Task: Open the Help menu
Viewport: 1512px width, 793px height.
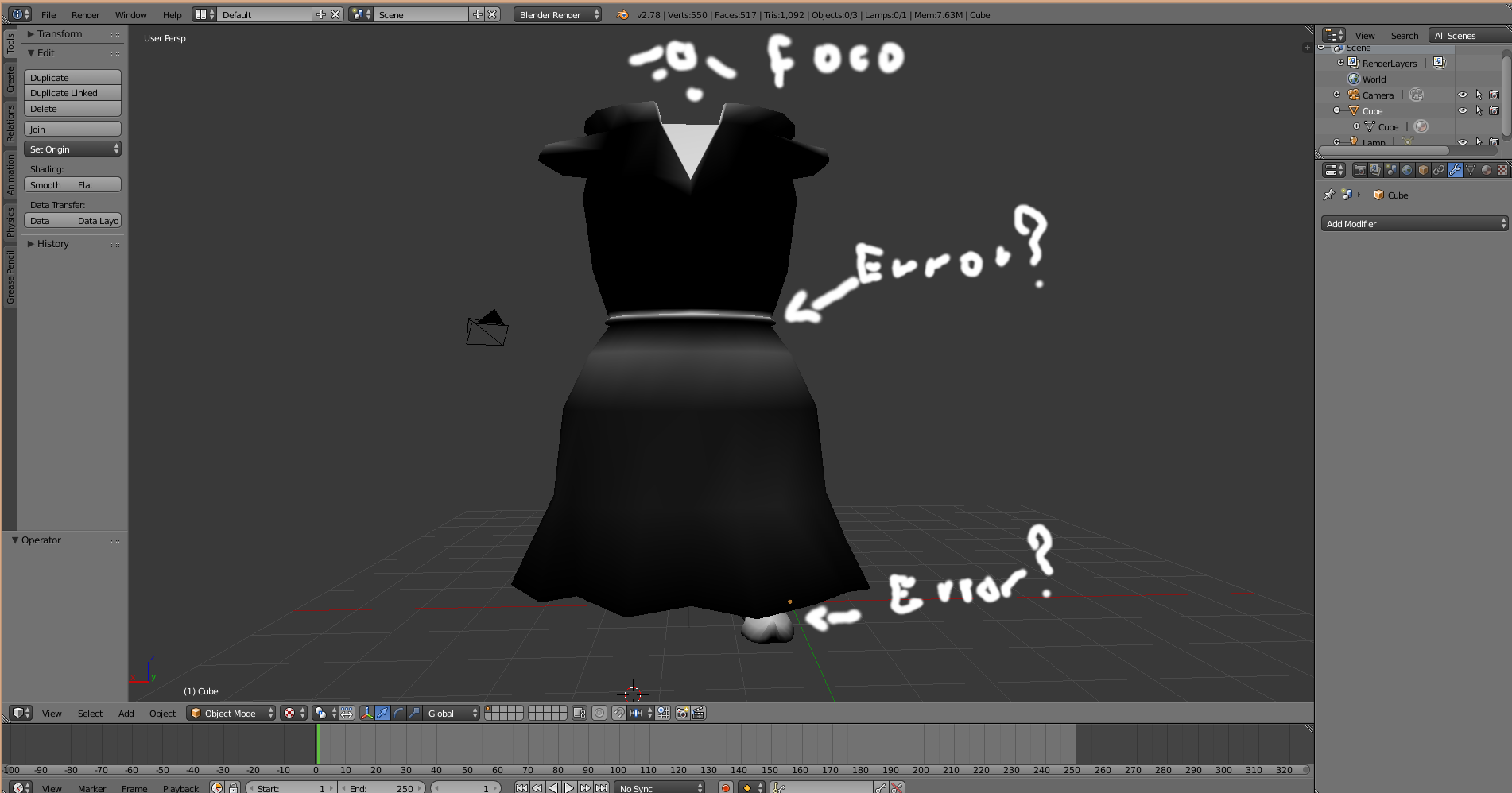Action: (x=172, y=14)
